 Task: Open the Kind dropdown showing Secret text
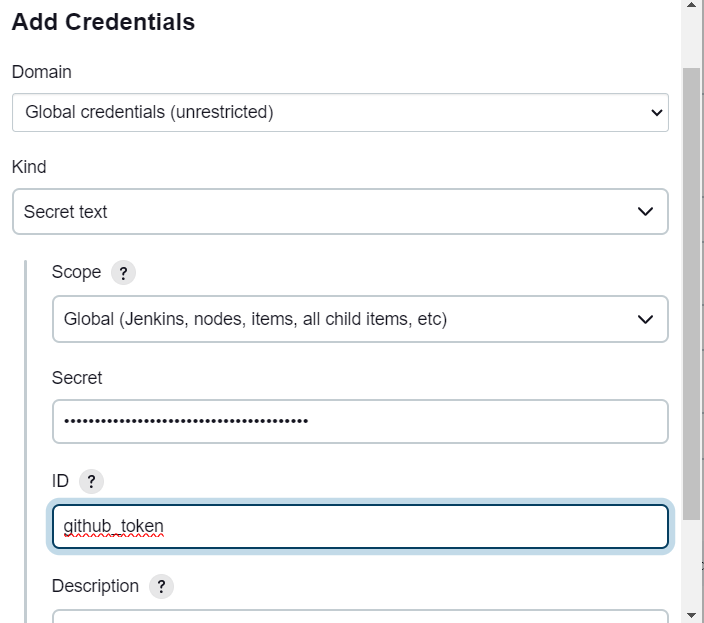click(x=340, y=212)
